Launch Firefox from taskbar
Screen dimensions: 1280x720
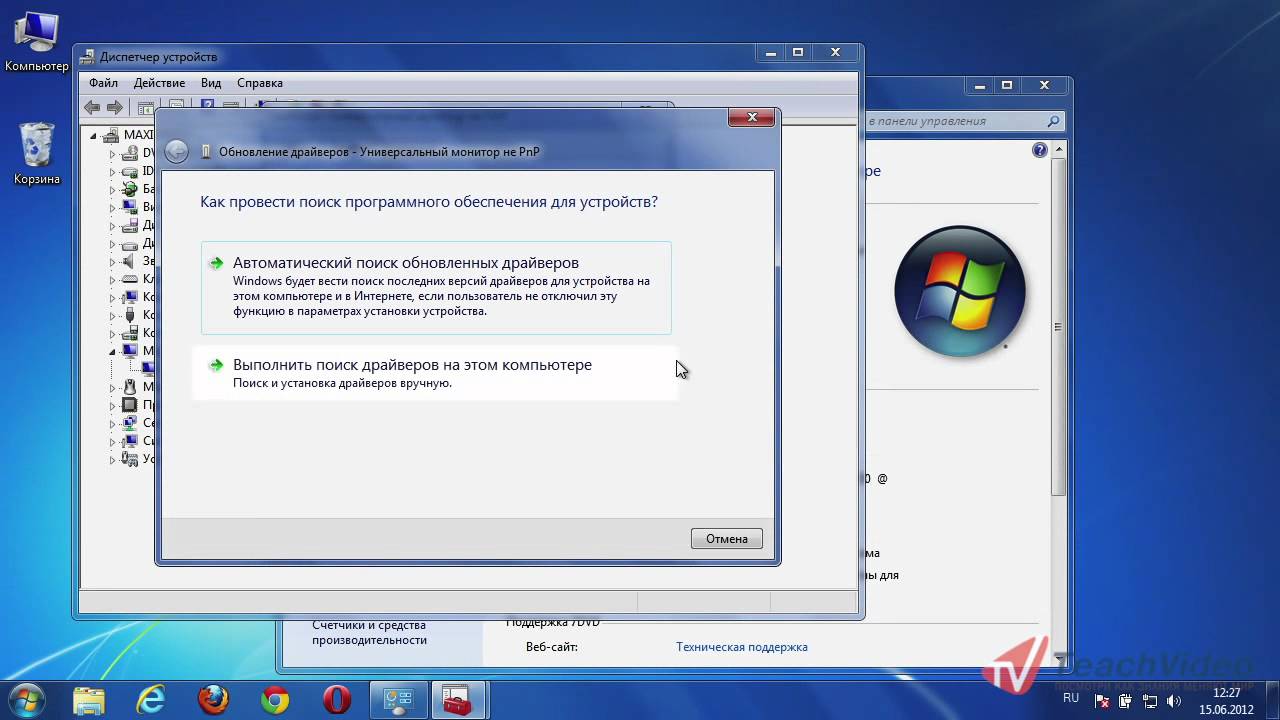point(213,700)
